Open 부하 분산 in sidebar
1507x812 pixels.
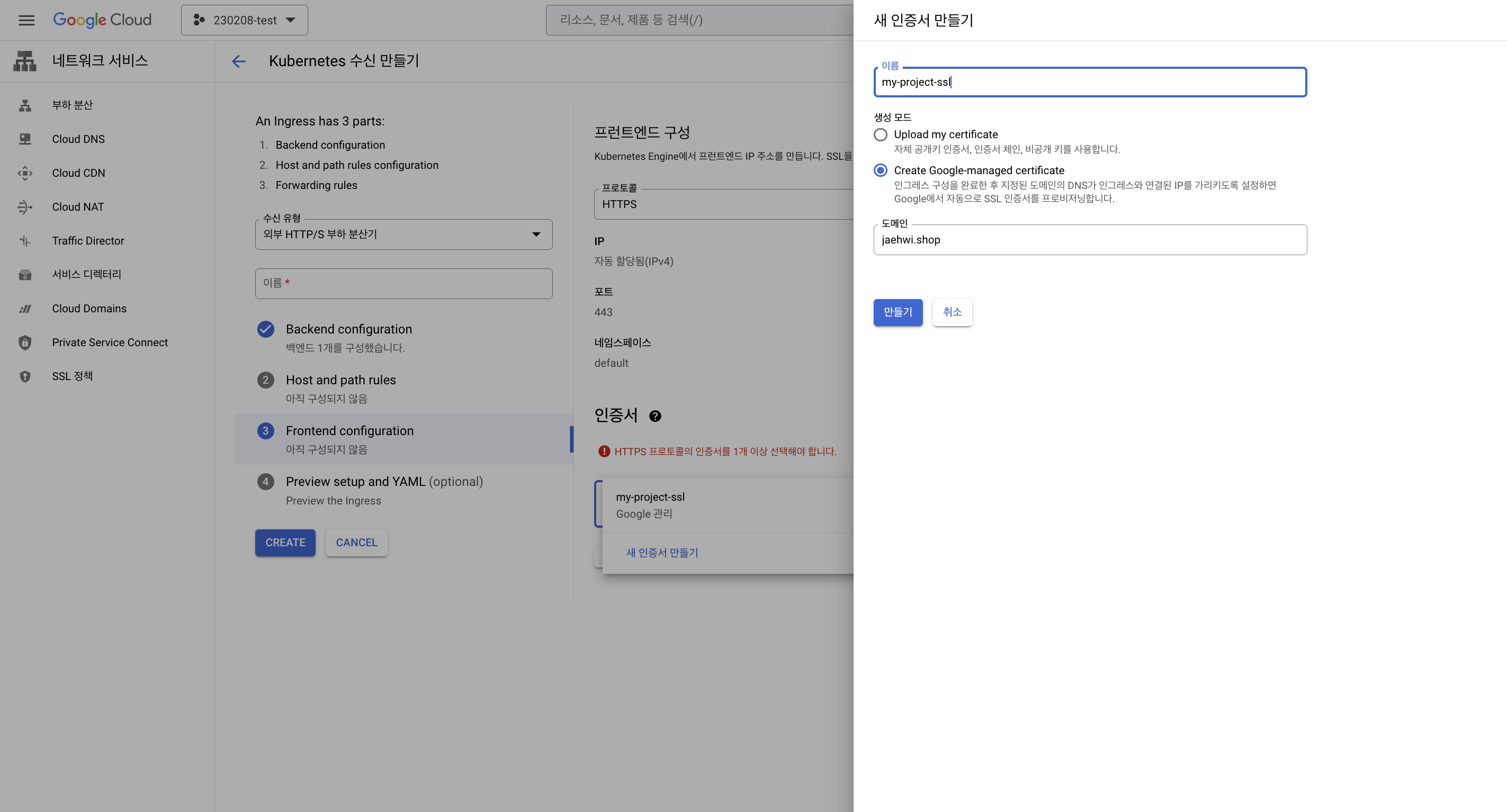(73, 105)
